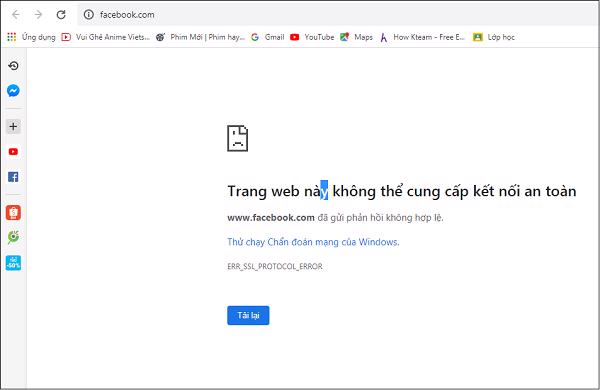Open the green Cốc Cốc icon in sidebar
The height and width of the screenshot is (390, 600).
coord(13,237)
